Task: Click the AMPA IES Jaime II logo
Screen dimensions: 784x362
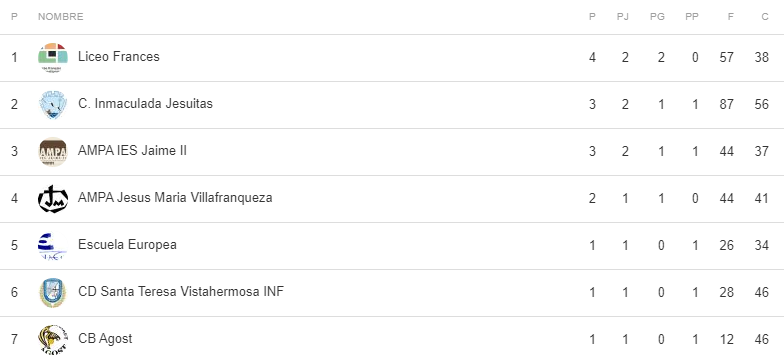Action: click(52, 152)
